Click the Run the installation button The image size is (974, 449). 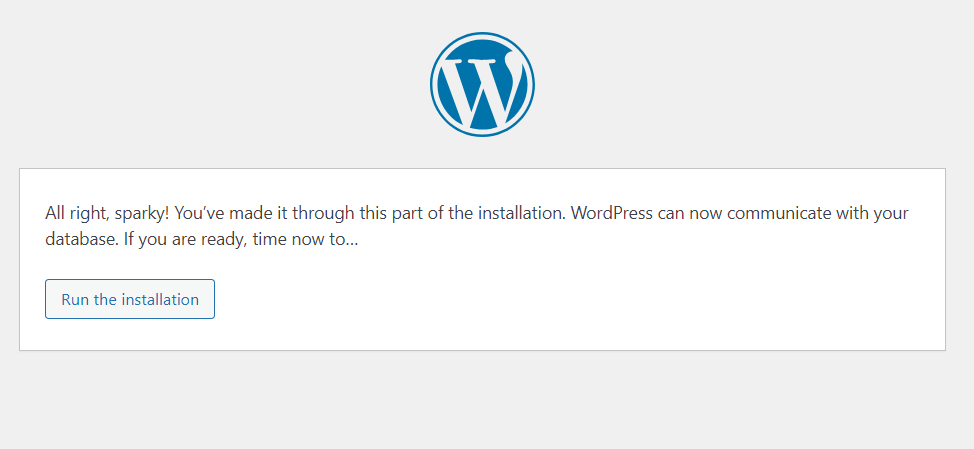(x=130, y=299)
